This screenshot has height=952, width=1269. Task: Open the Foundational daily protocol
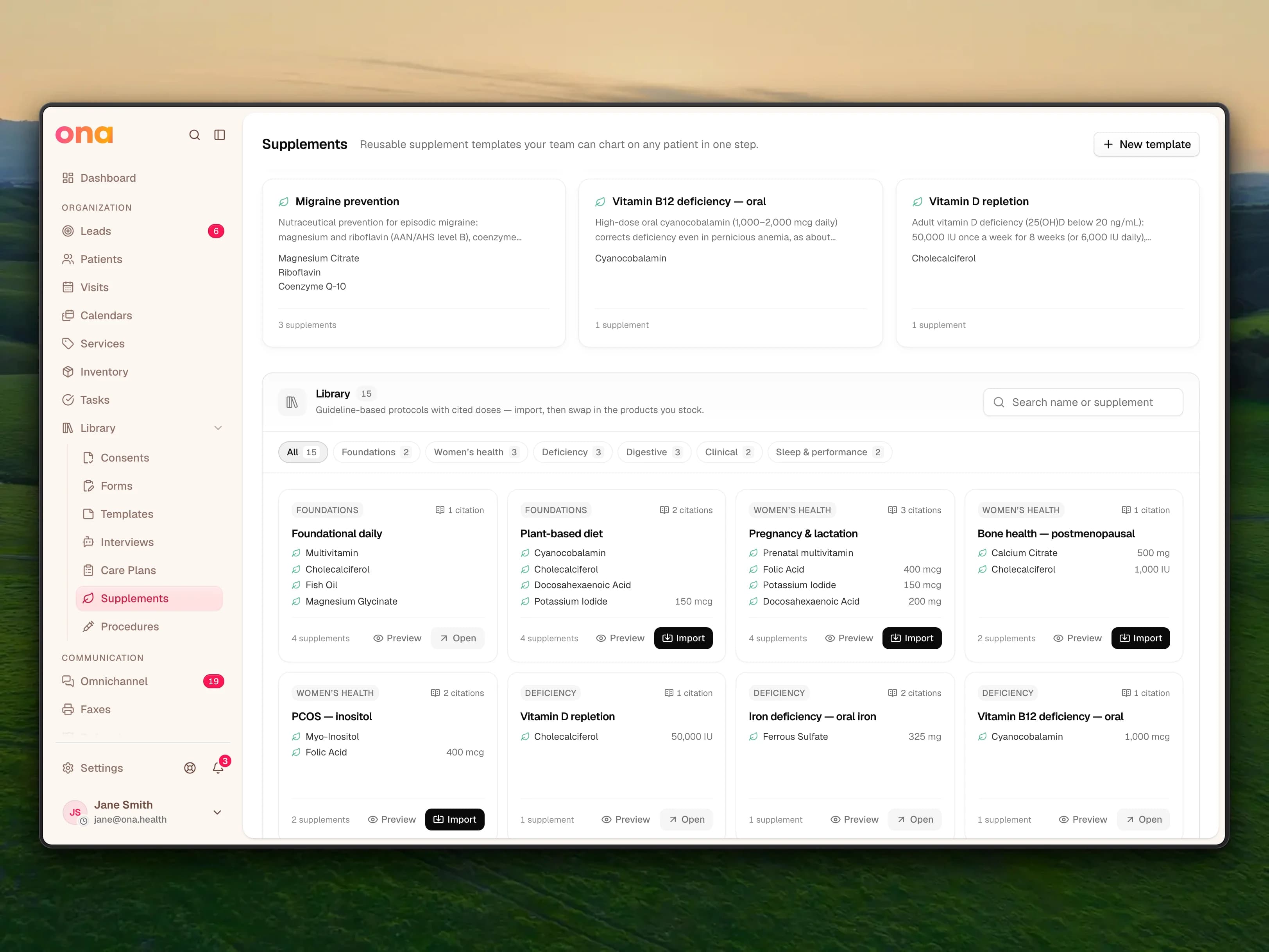click(457, 638)
